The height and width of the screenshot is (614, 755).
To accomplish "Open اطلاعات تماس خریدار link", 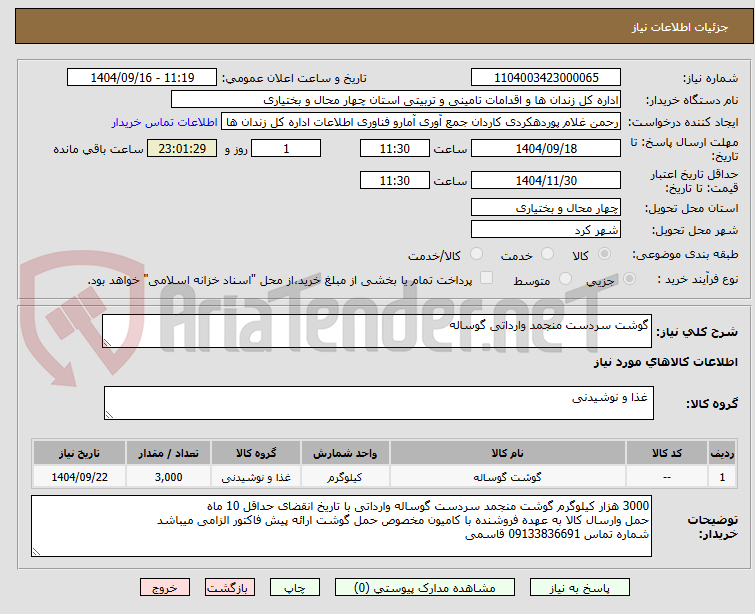I will tap(165, 122).
